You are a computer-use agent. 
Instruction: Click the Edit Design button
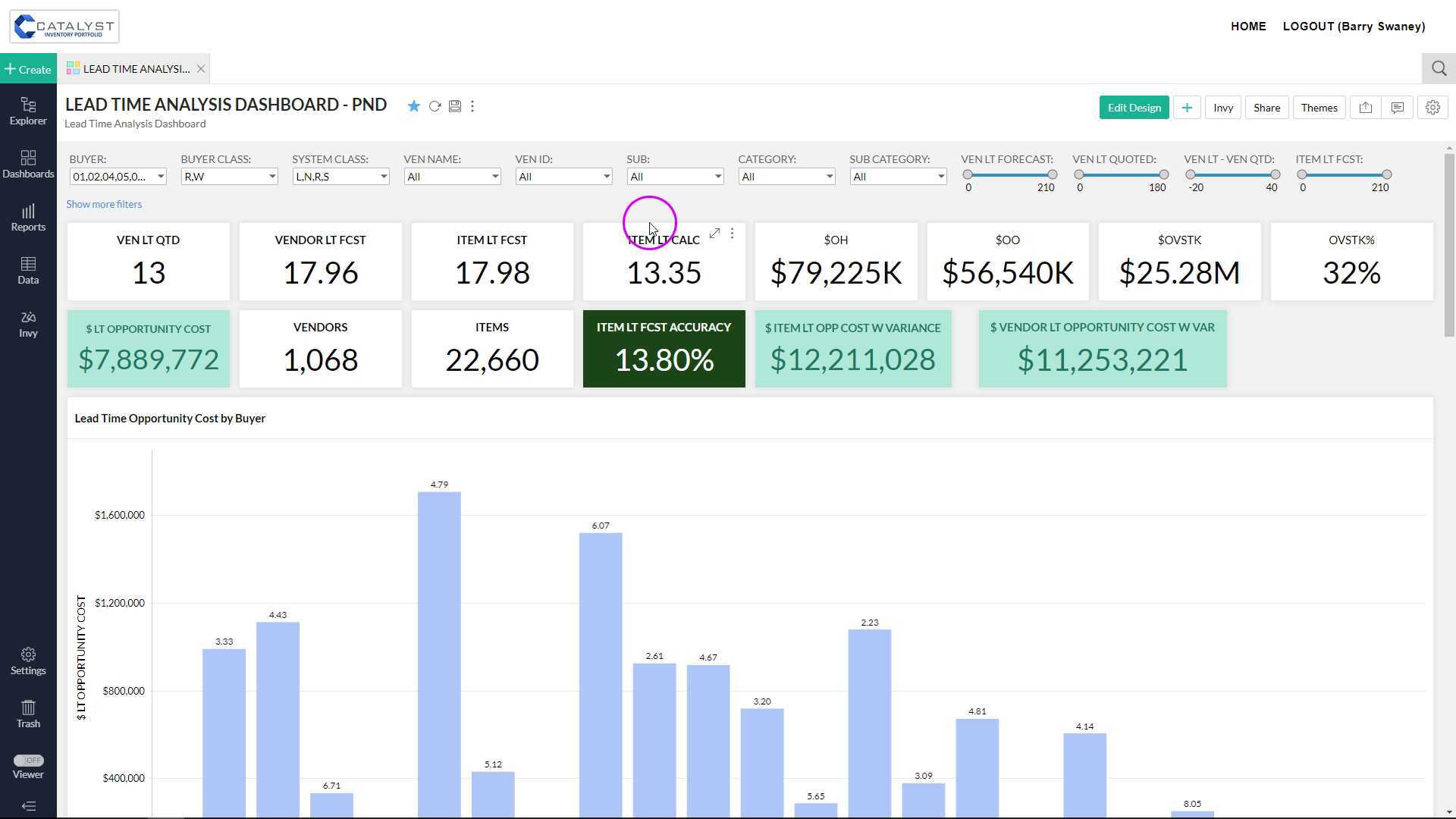click(1134, 107)
